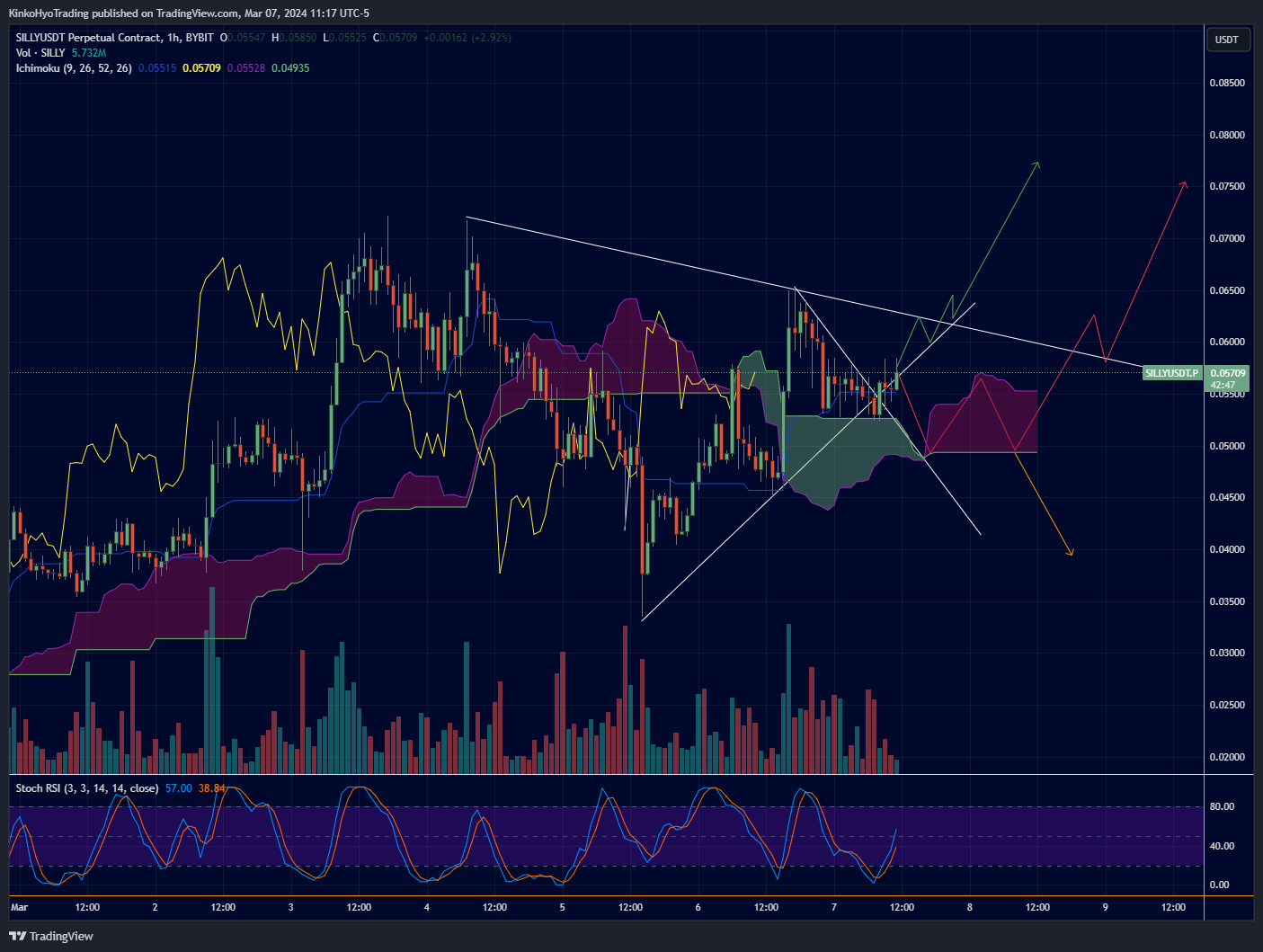Click the 0.02000 price axis label
The image size is (1263, 952).
click(x=1227, y=757)
